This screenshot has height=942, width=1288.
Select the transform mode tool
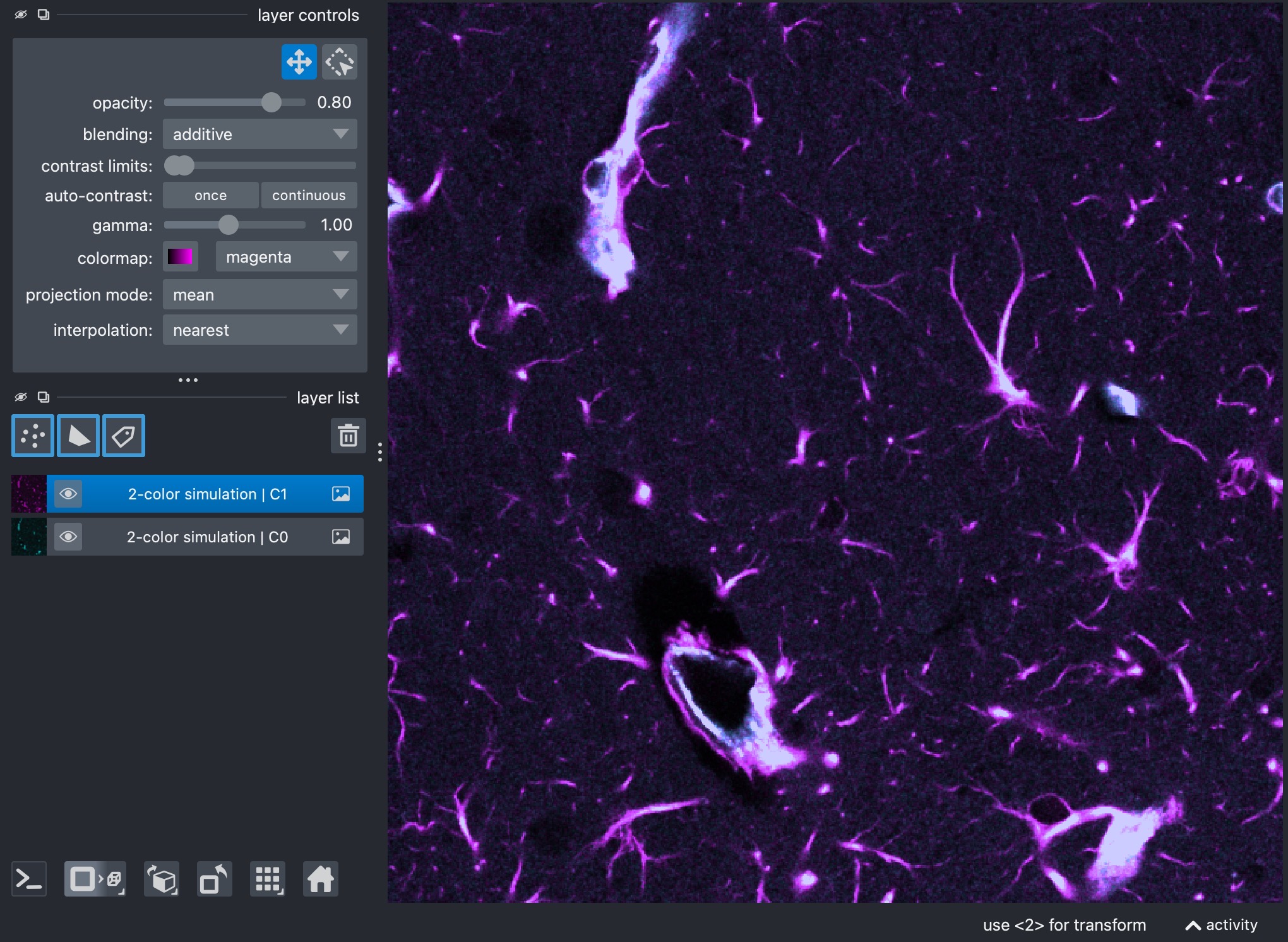(x=340, y=62)
